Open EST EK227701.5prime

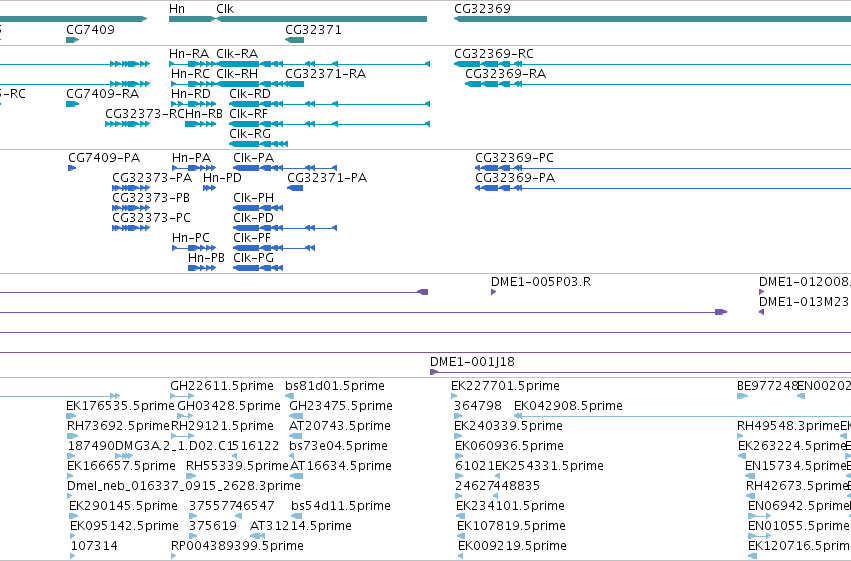coord(505,386)
